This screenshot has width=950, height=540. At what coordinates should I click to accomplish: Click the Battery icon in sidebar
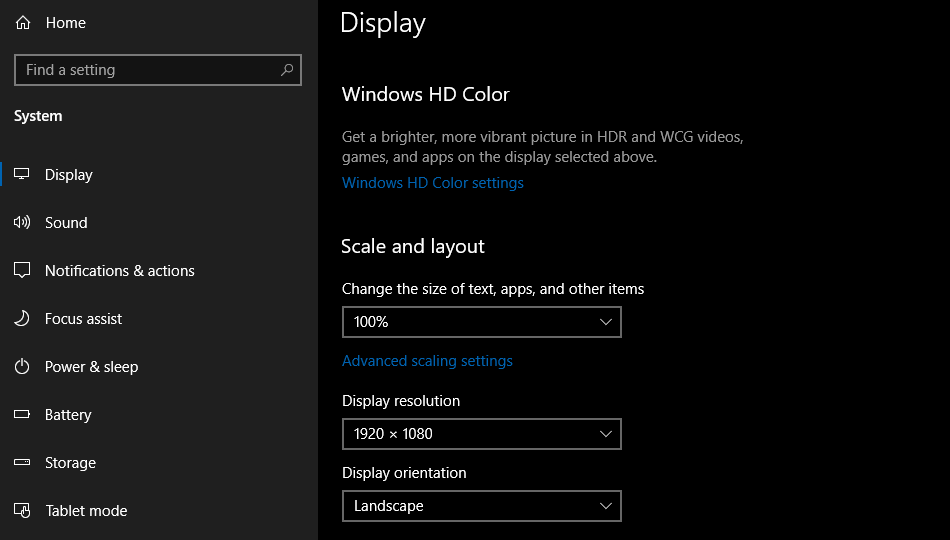(x=22, y=415)
